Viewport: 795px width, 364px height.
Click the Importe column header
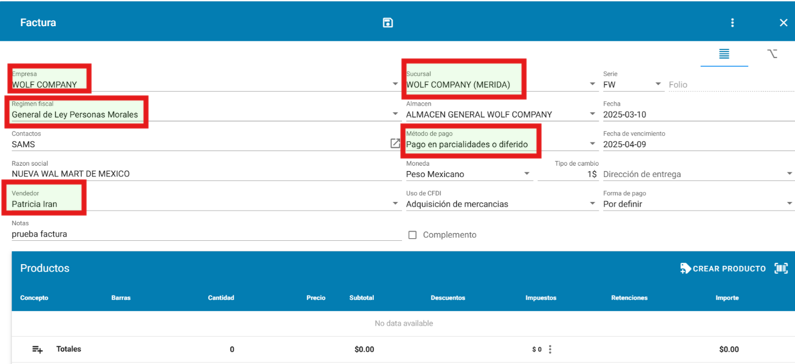[x=727, y=298]
